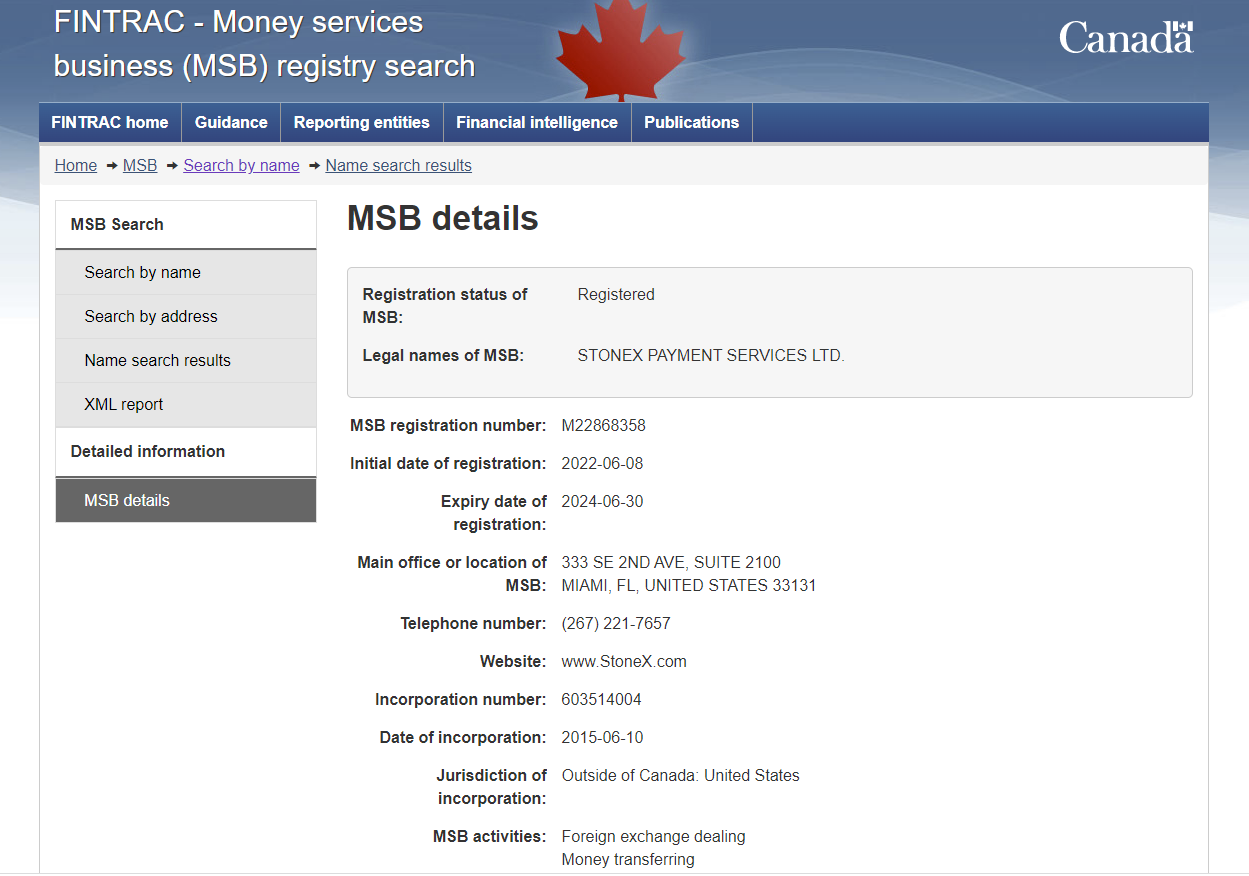Screen dimensions: 1249x876
Task: Click the Main office or location label
Action: tap(452, 574)
